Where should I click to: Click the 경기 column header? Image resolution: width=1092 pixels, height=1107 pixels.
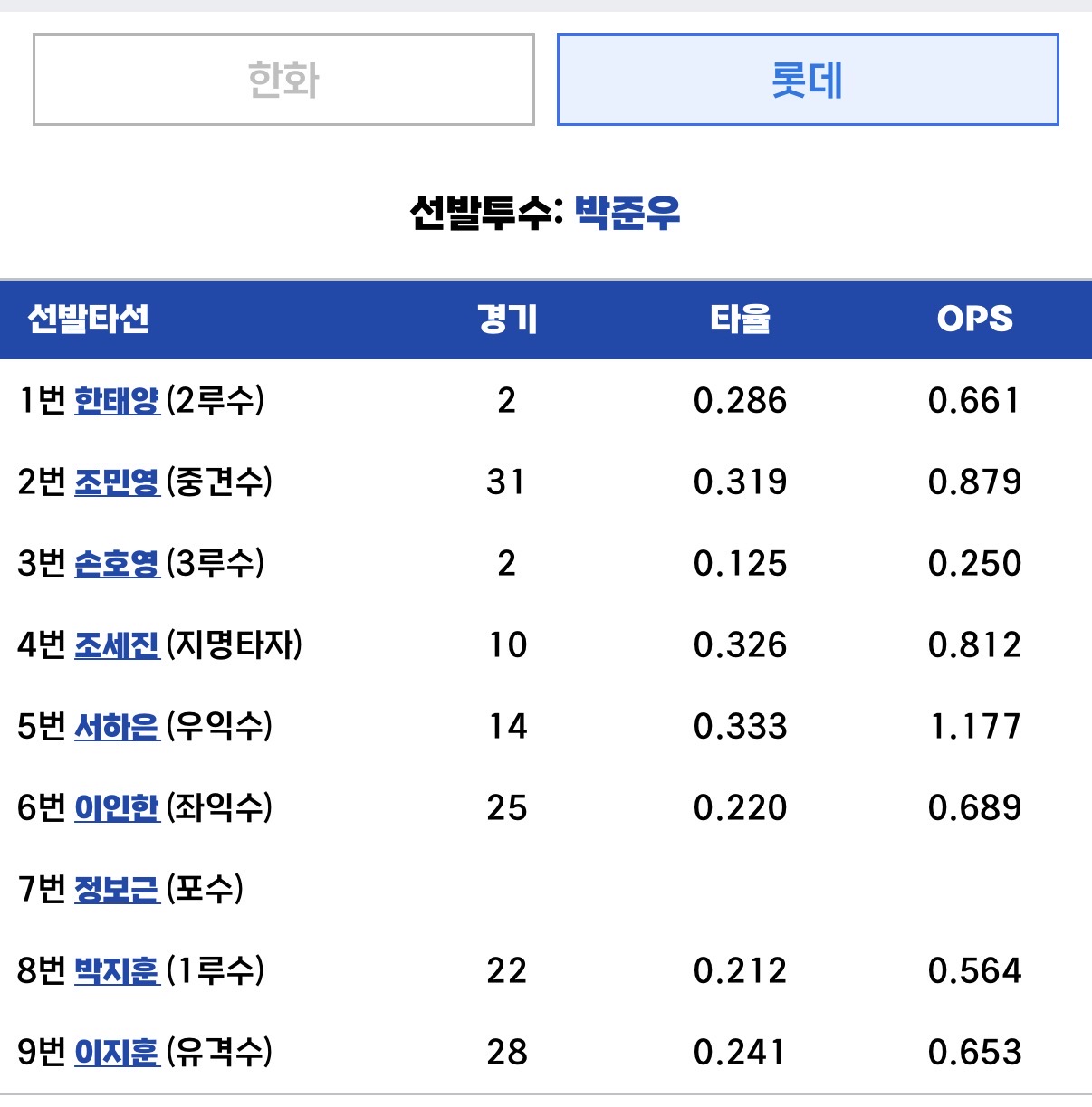(x=507, y=319)
